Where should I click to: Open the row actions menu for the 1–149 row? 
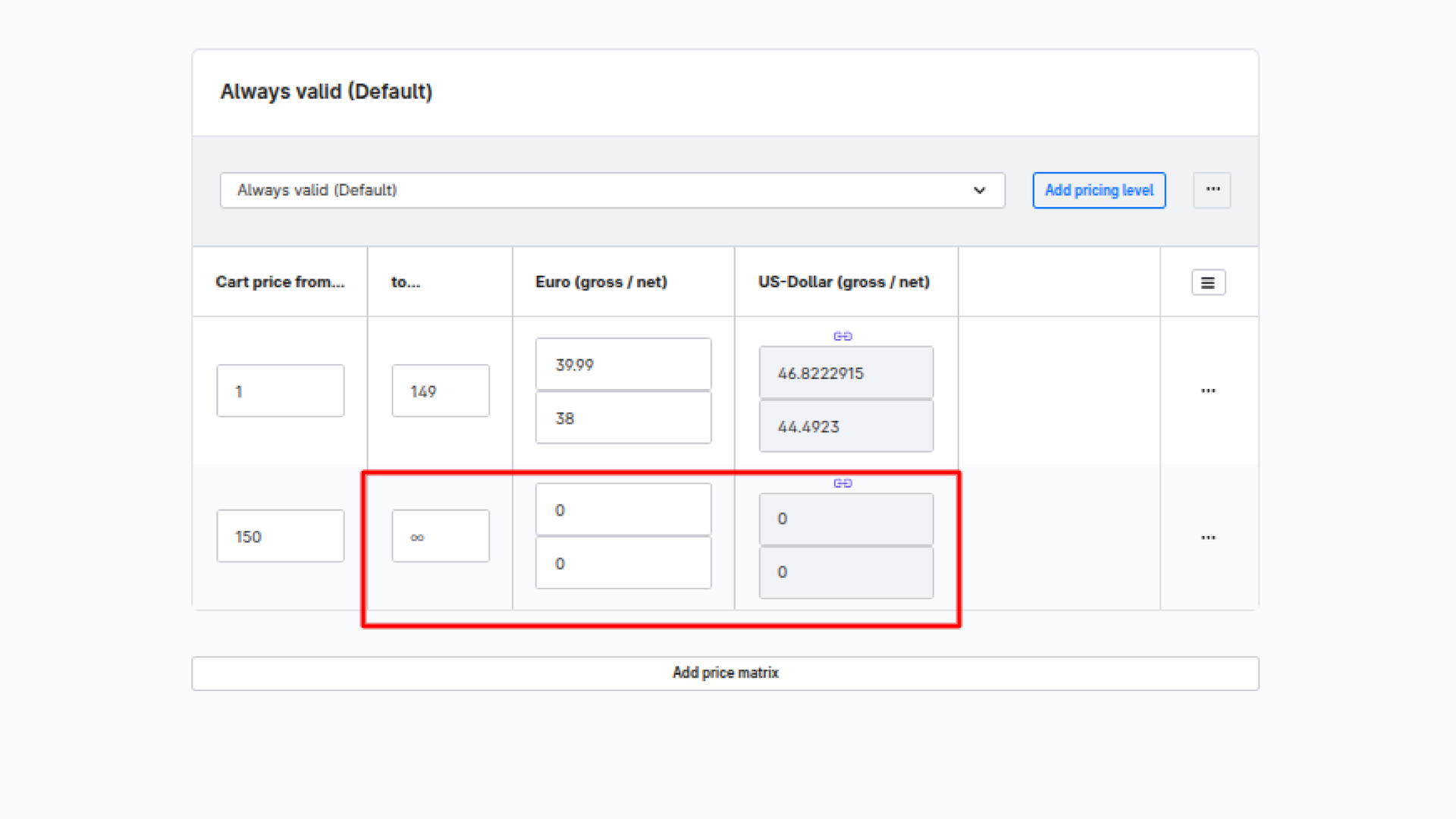tap(1208, 391)
